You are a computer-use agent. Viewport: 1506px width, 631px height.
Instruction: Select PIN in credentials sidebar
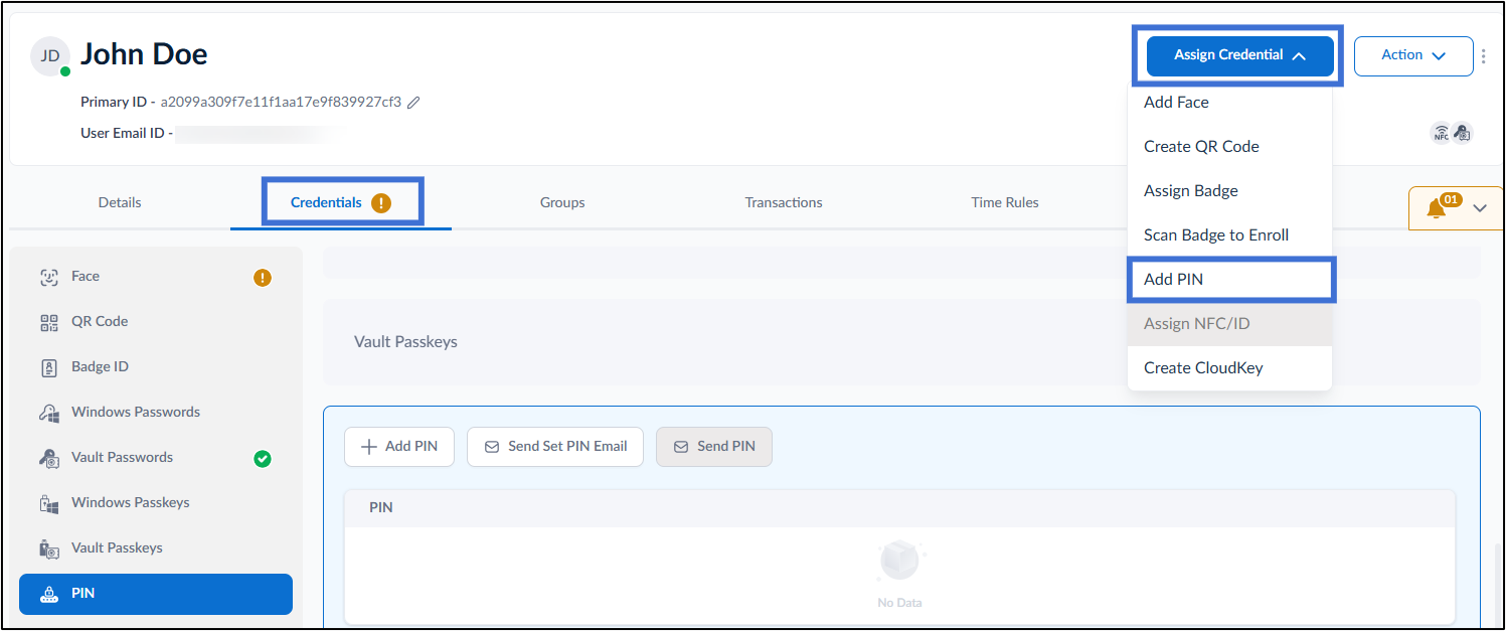point(156,594)
